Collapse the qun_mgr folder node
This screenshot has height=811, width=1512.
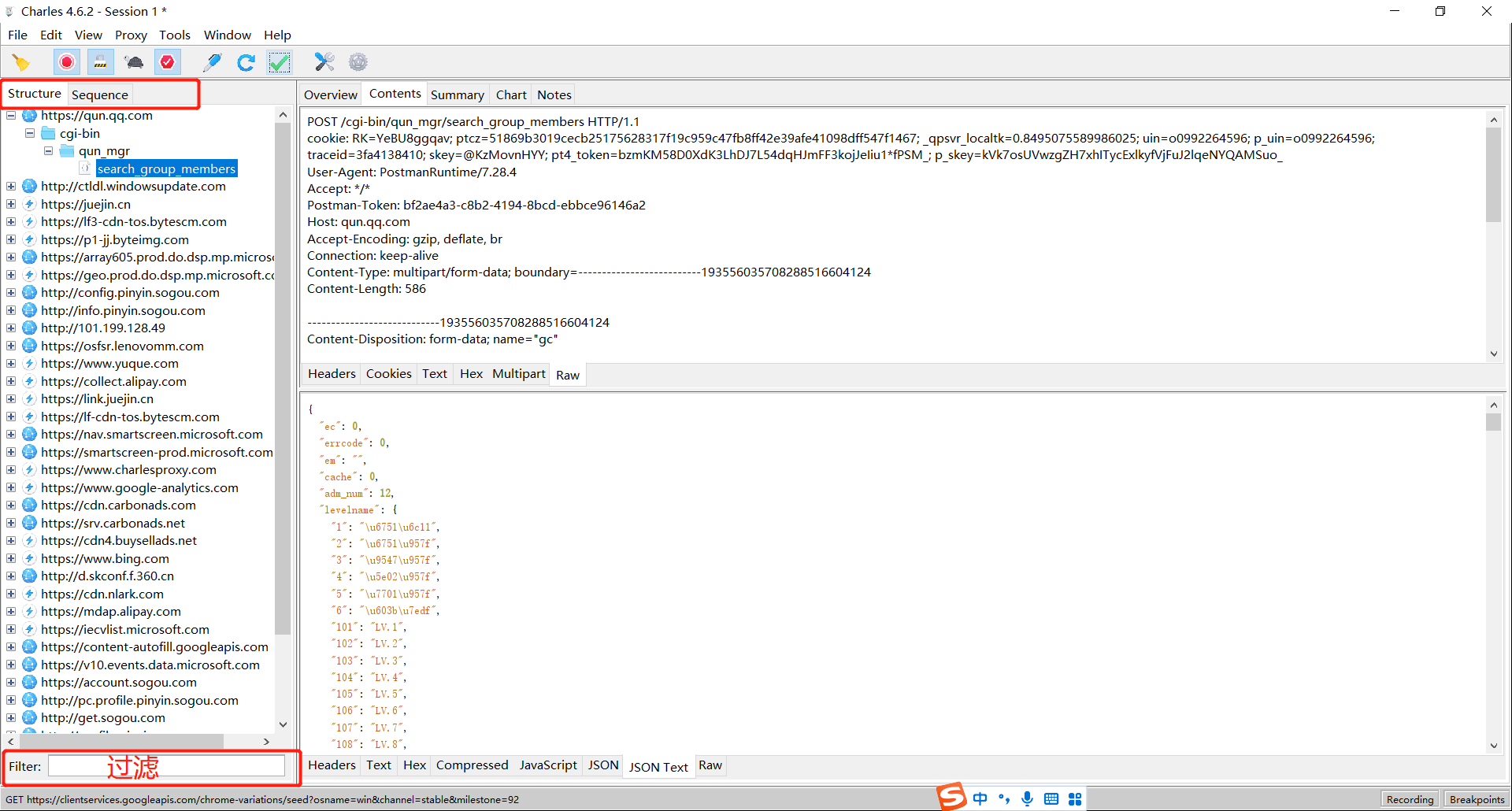click(x=49, y=151)
